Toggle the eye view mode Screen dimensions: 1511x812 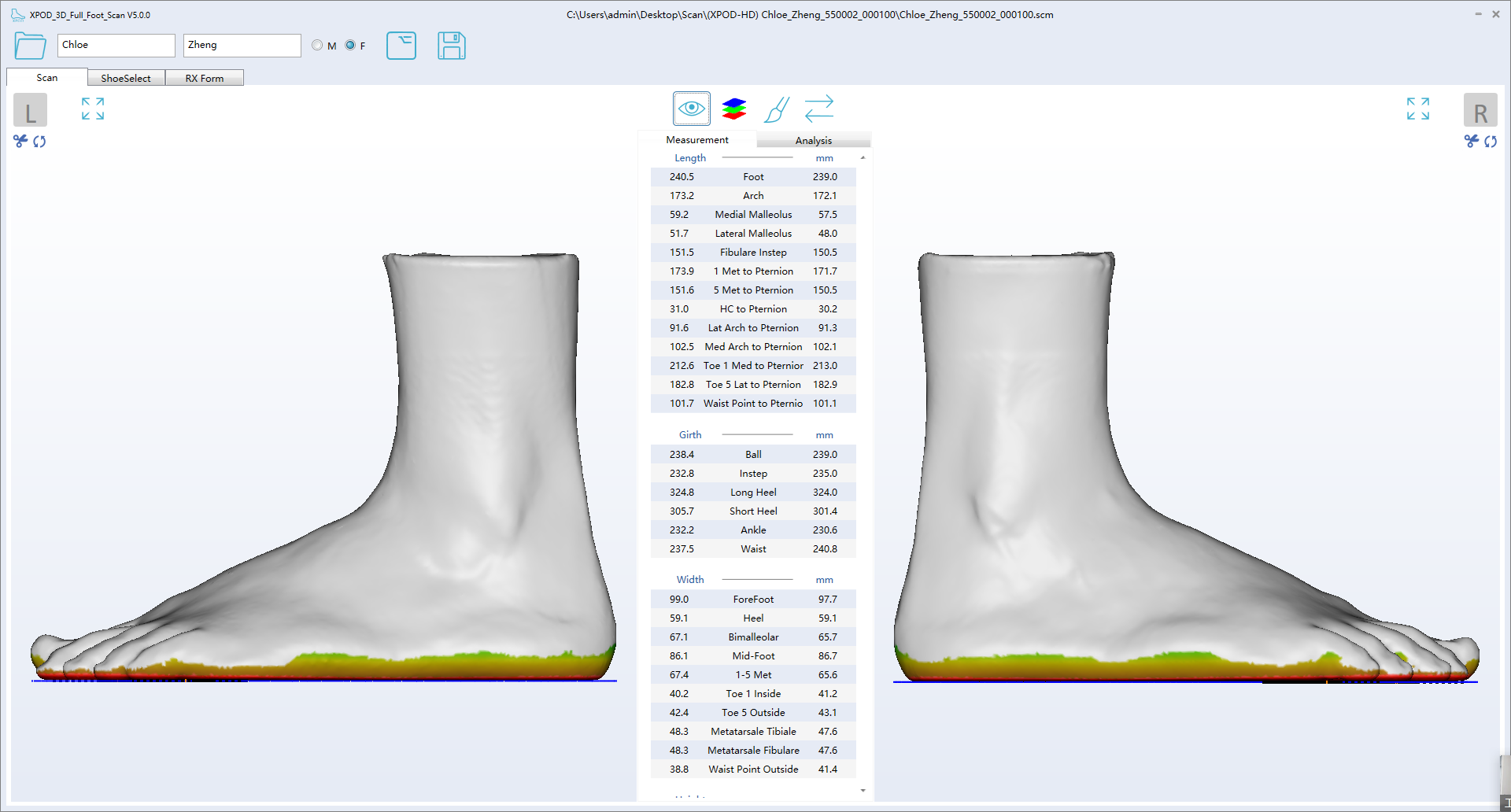[691, 109]
